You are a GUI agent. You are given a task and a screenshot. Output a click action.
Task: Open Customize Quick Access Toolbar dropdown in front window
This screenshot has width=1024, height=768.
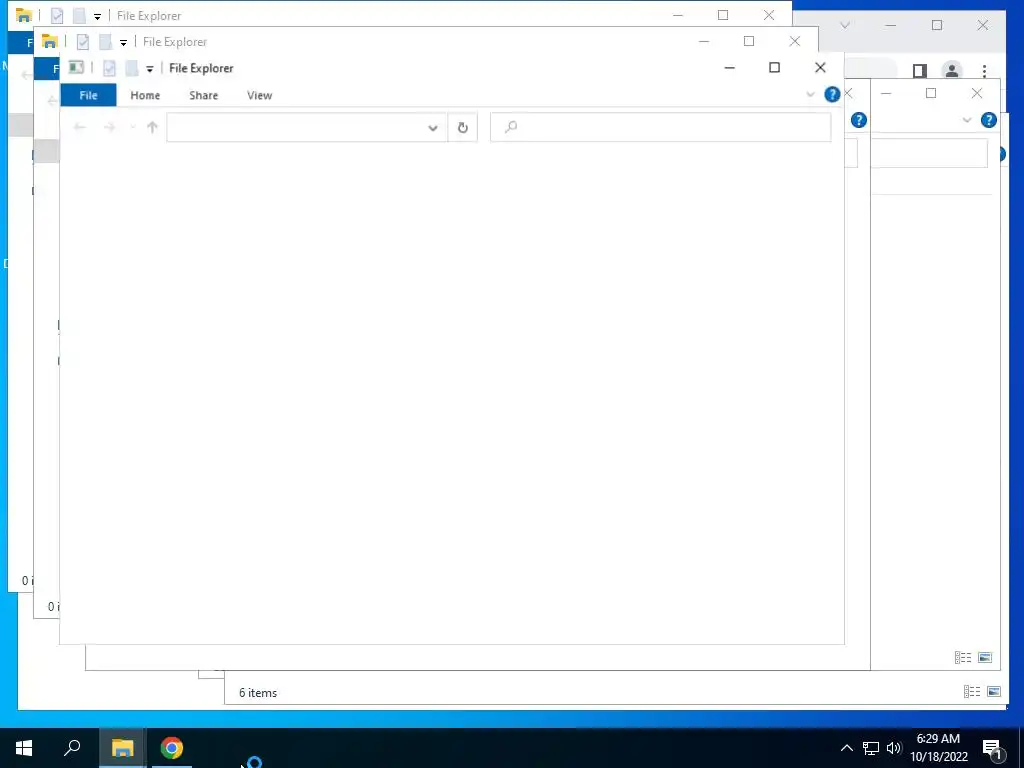pos(150,69)
